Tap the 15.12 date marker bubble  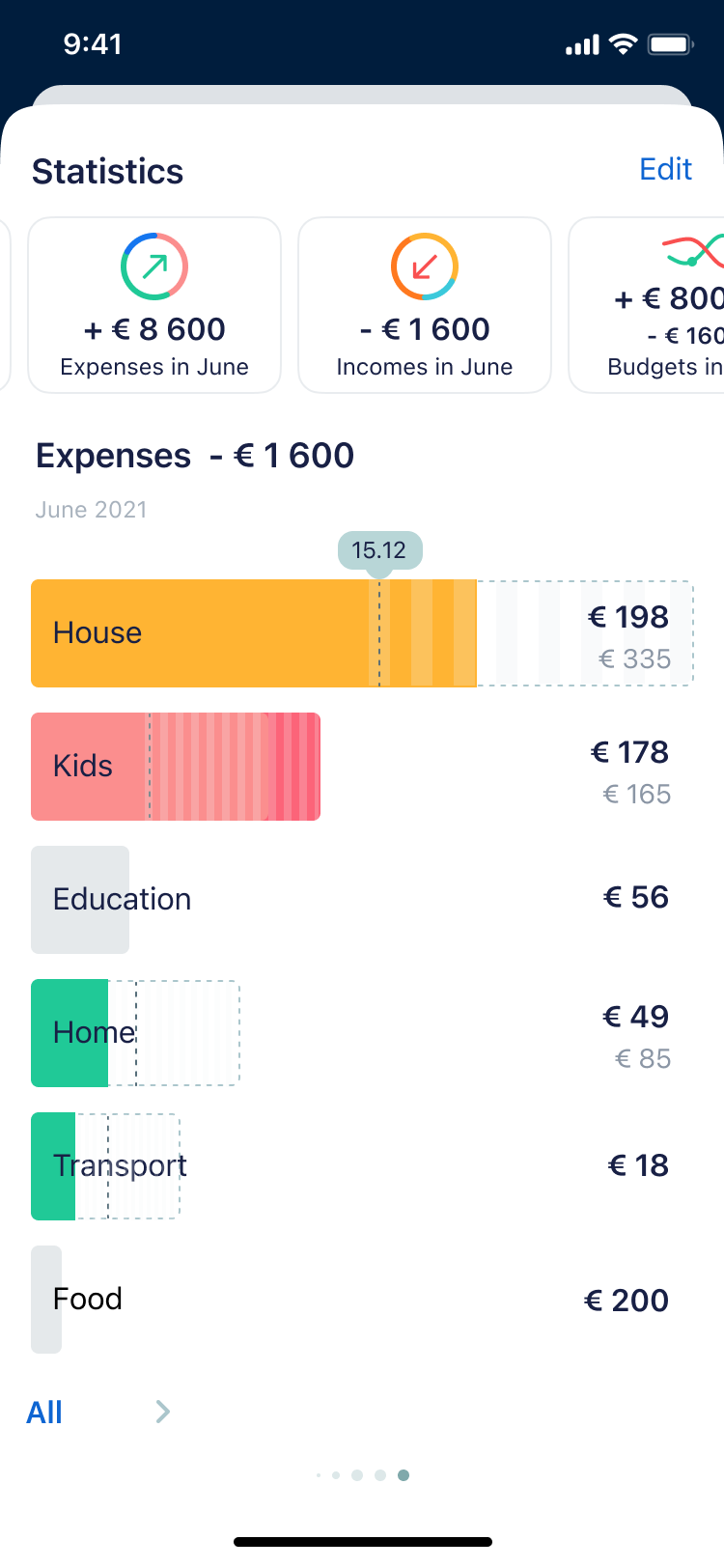379,550
